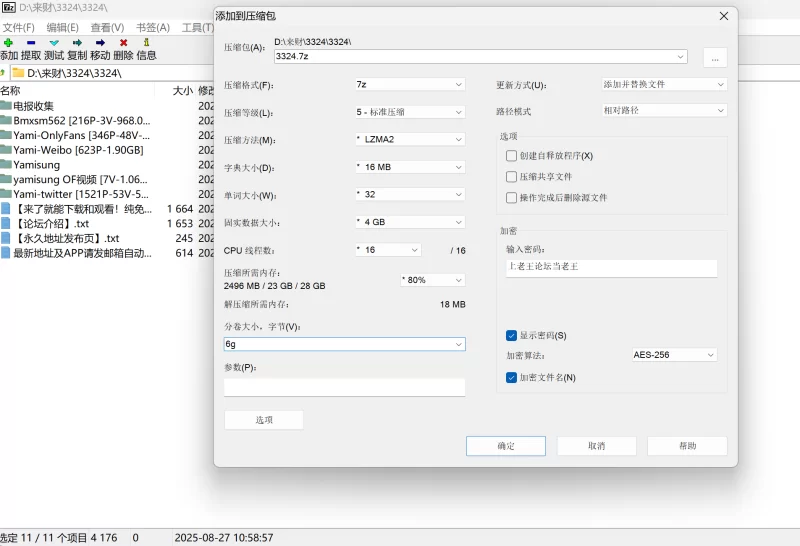Select the Yami-twitter folder icon

click(6, 194)
